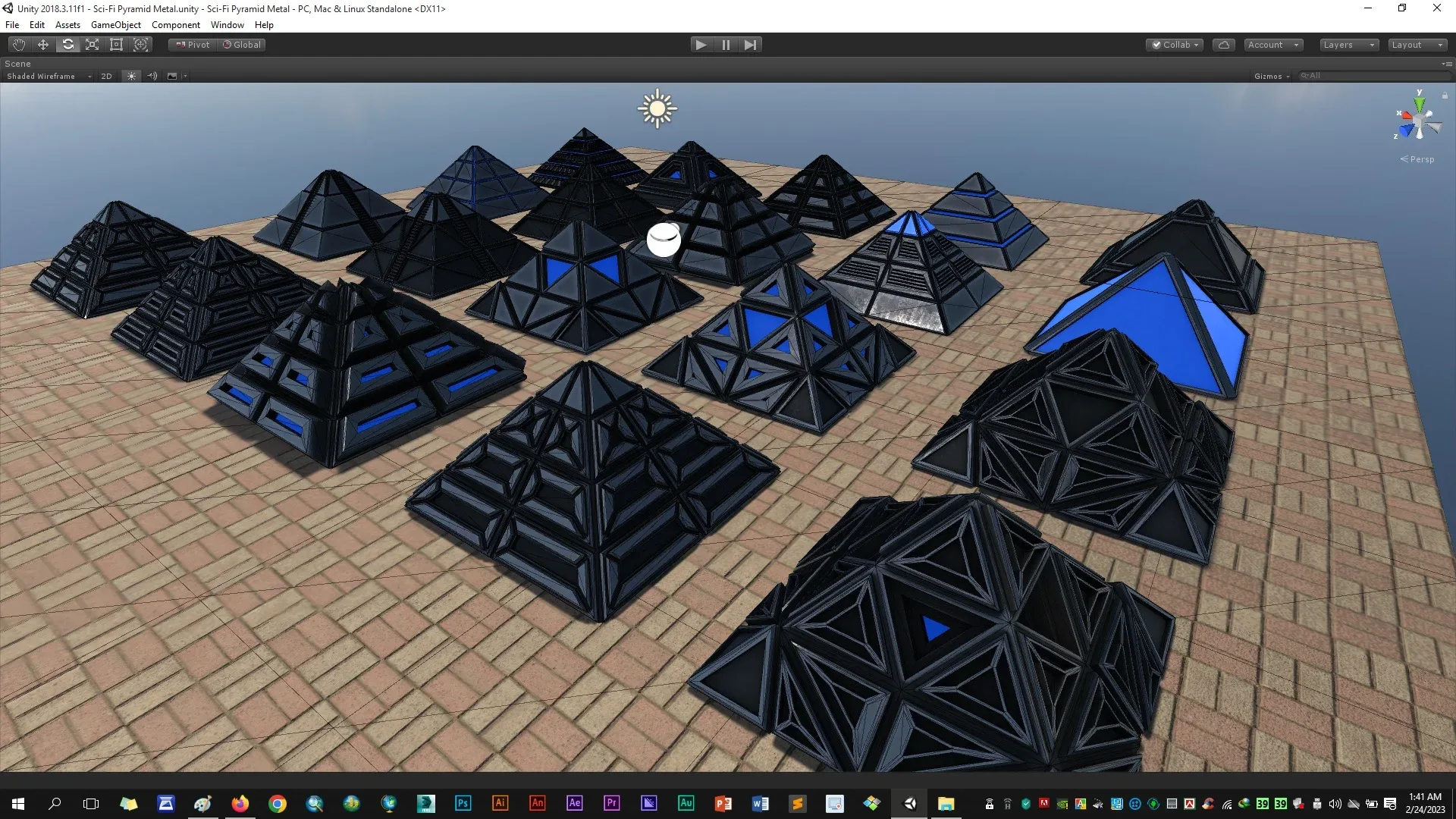Select the combined Transform tool
Viewport: 1456px width, 819px height.
(141, 45)
